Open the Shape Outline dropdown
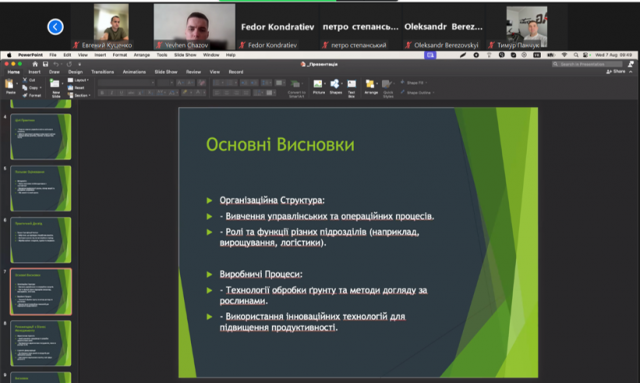The height and width of the screenshot is (383, 640). (x=417, y=93)
